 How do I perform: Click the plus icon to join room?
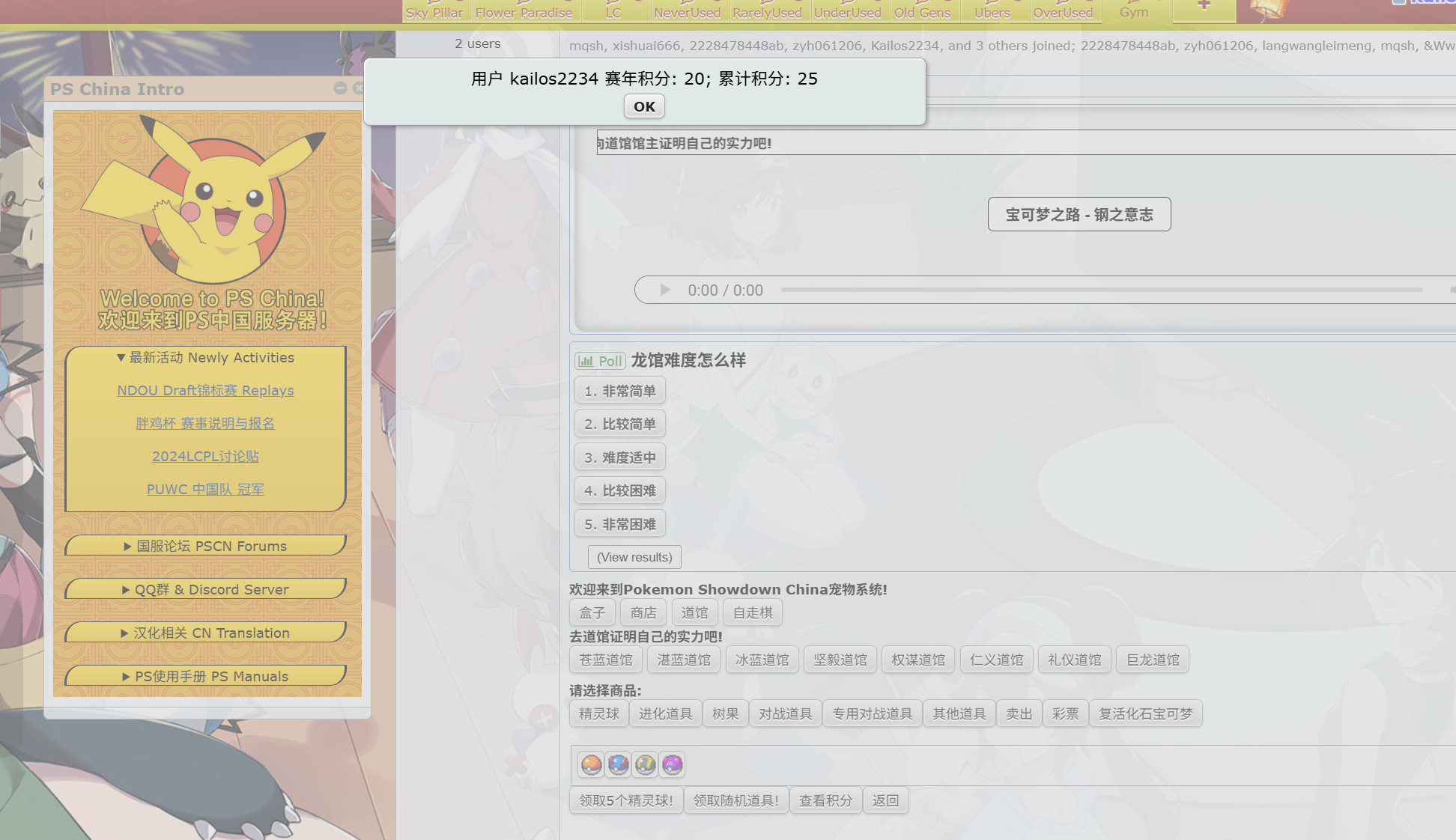(1204, 6)
